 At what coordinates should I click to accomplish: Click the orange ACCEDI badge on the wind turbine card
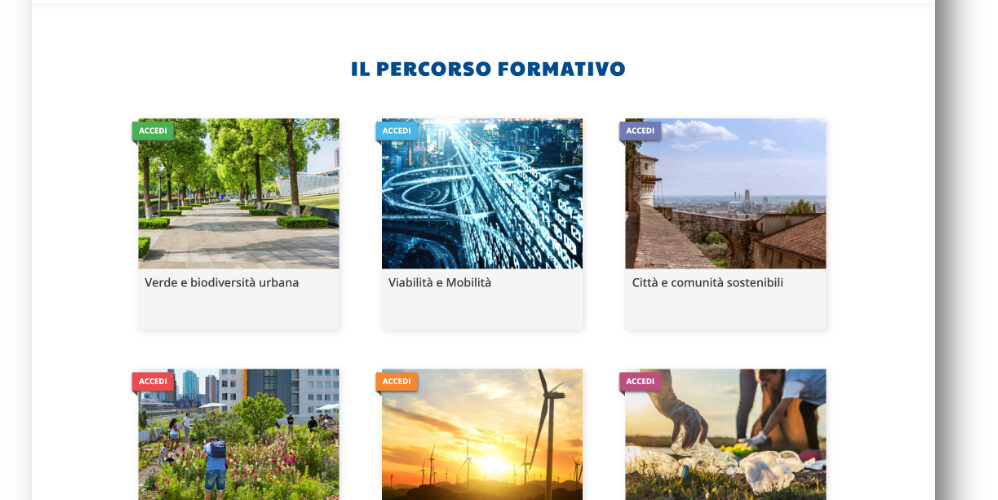397,382
